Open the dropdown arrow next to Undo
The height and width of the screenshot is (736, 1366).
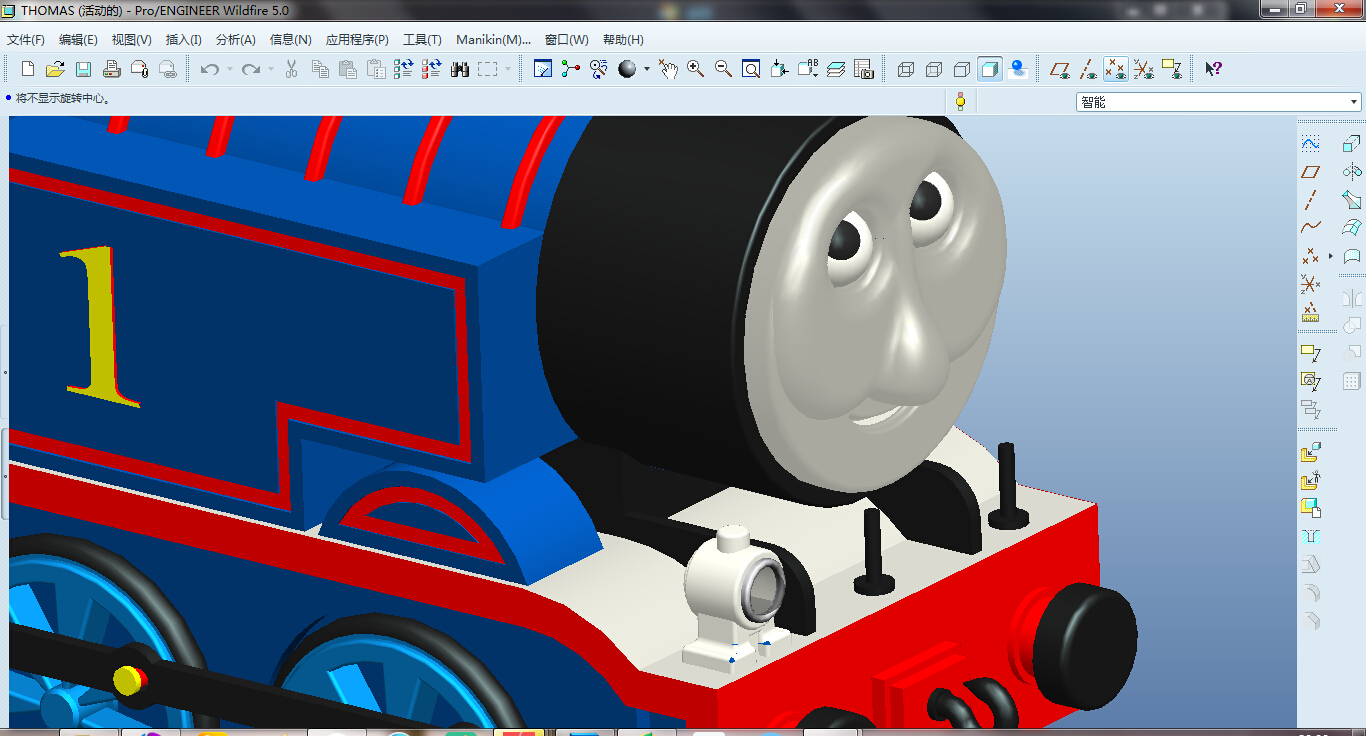(x=229, y=69)
